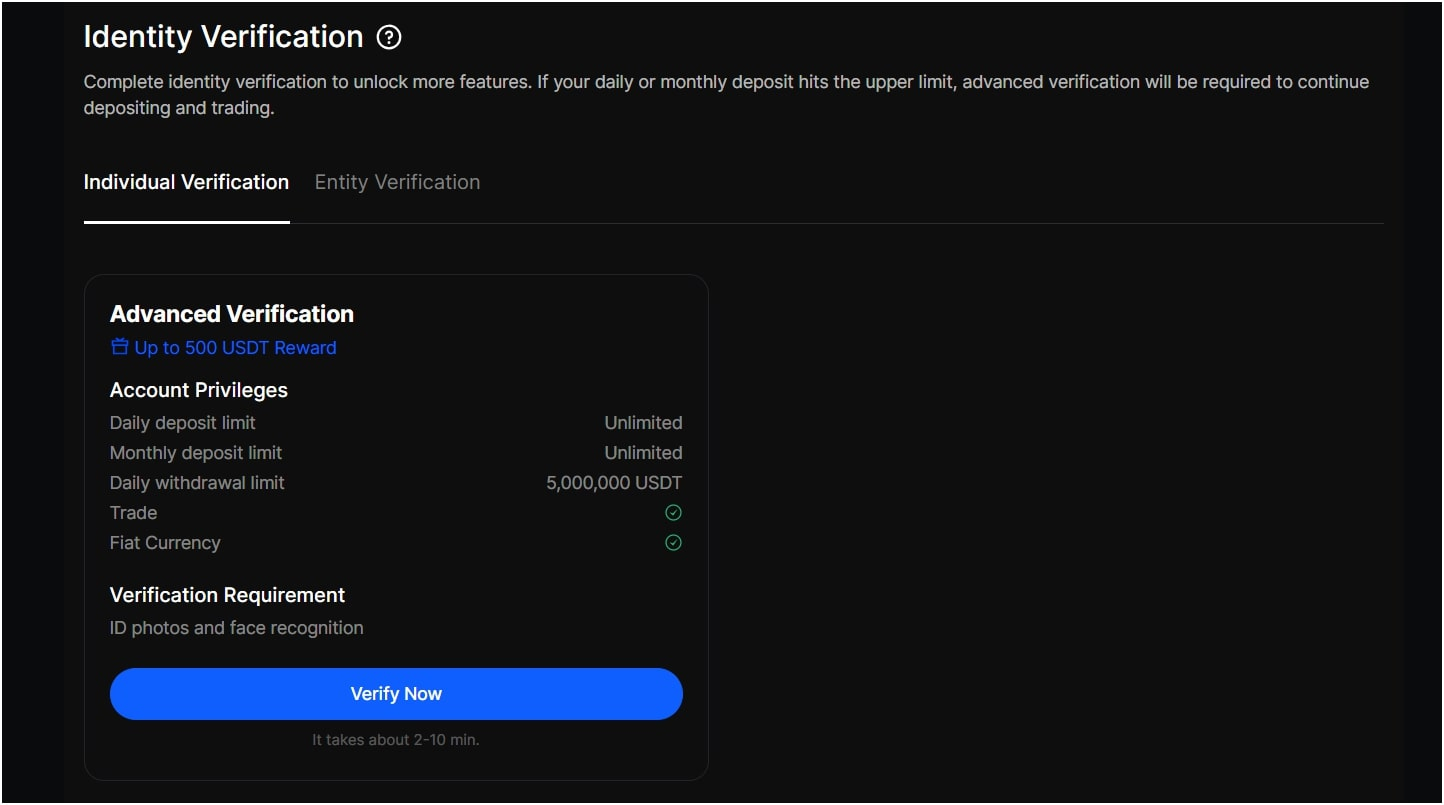Click the Daily withdrawal limit label
1444x805 pixels.
click(x=197, y=483)
